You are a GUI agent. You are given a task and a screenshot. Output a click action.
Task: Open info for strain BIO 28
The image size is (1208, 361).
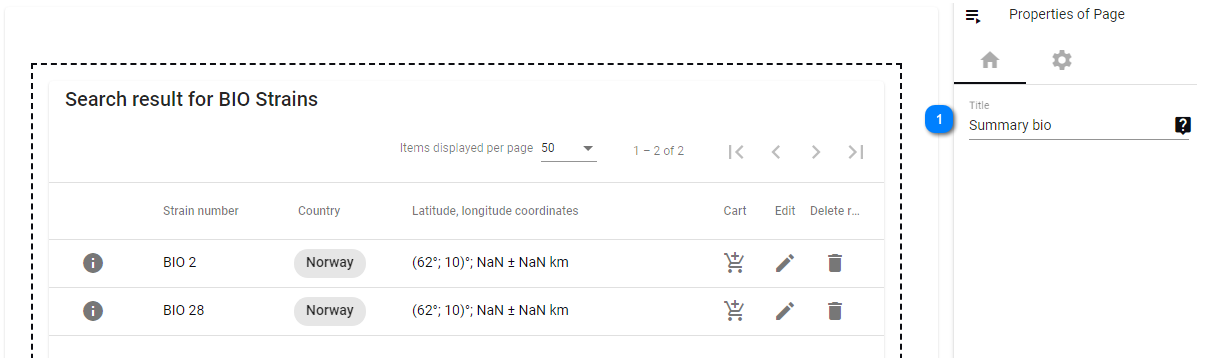pos(93,311)
